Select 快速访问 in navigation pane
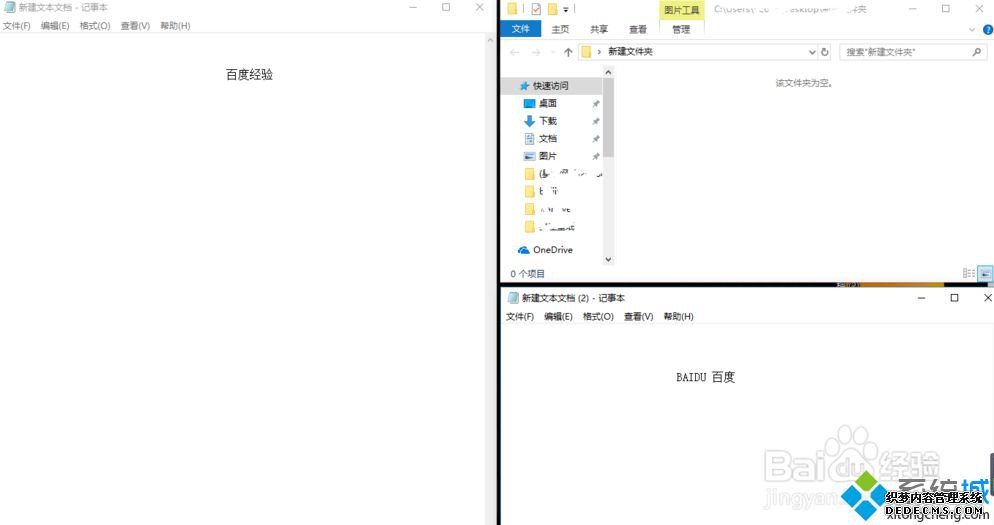This screenshot has height=525, width=994. tap(551, 86)
